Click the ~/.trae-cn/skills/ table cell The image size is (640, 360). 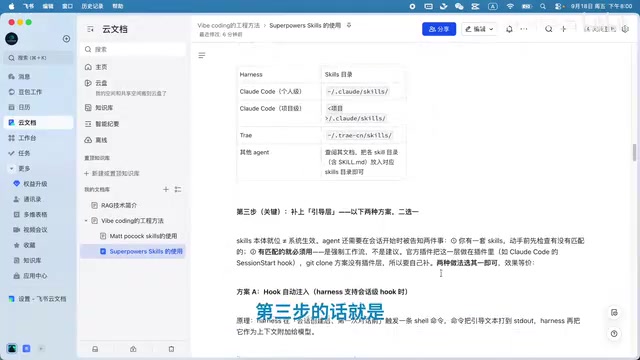click(x=363, y=135)
